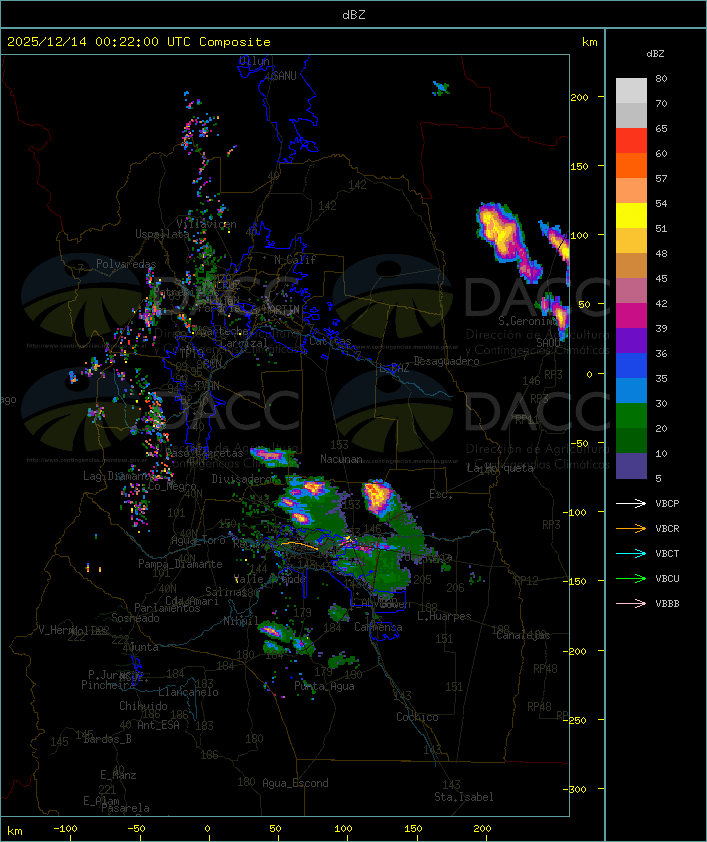Select the gold 48-51 dBZ swatch
Screen dimensions: 707x842
point(631,241)
